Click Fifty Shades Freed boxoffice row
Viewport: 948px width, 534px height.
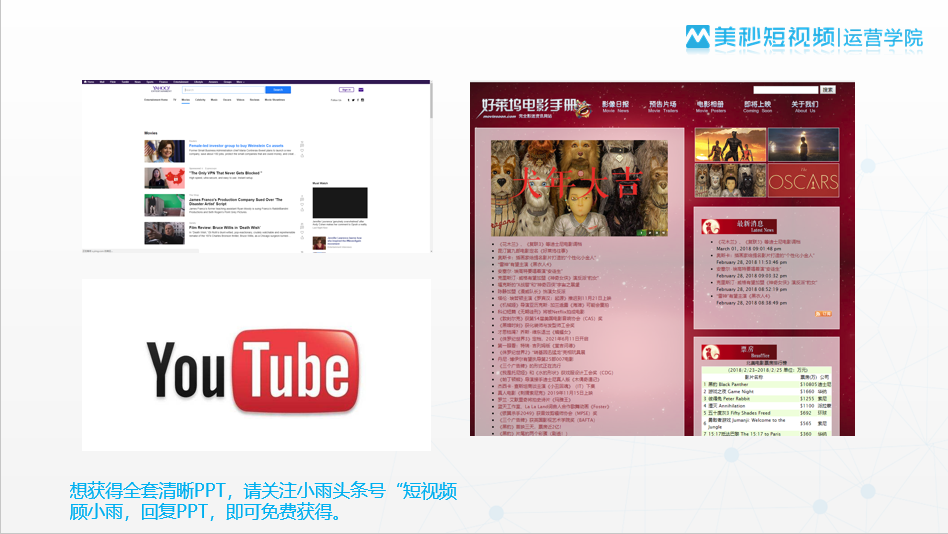767,413
